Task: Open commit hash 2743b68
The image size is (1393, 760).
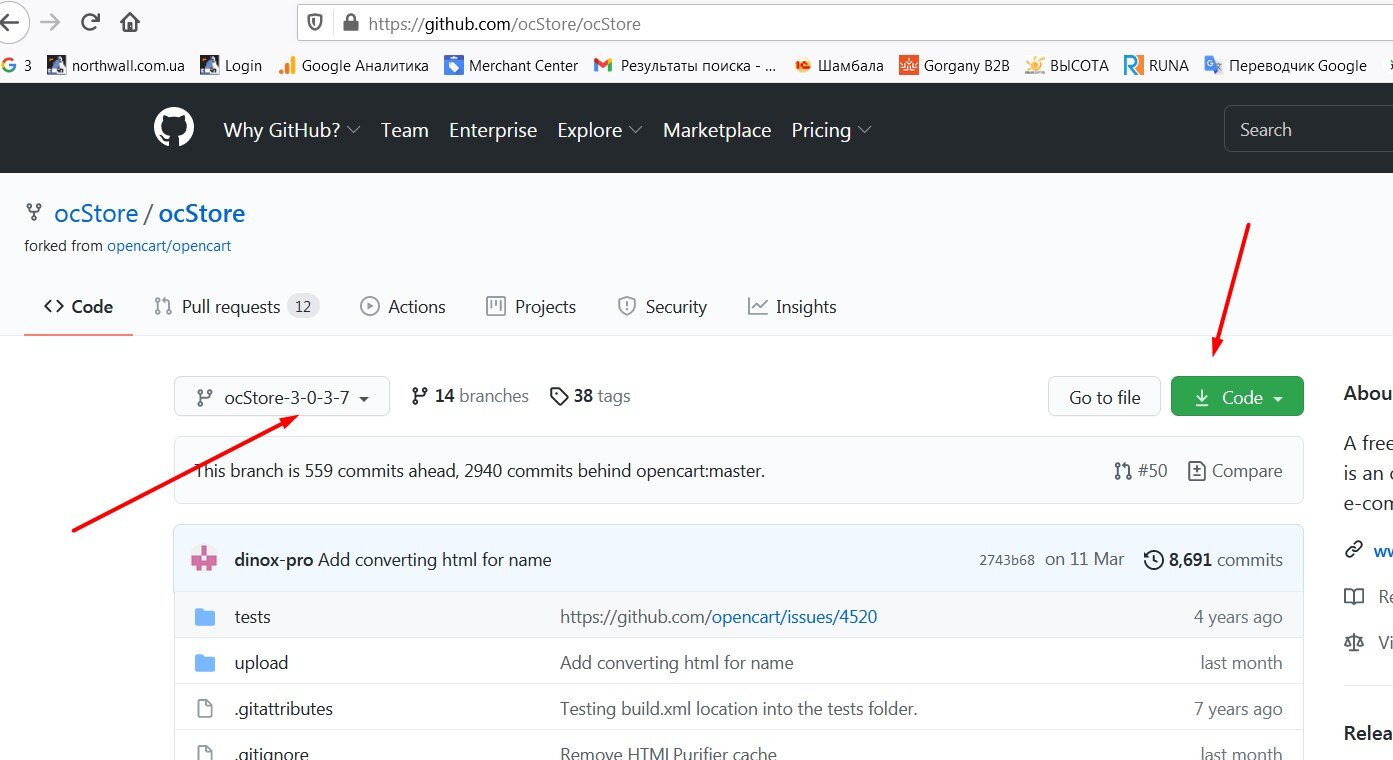Action: pyautogui.click(x=1007, y=560)
